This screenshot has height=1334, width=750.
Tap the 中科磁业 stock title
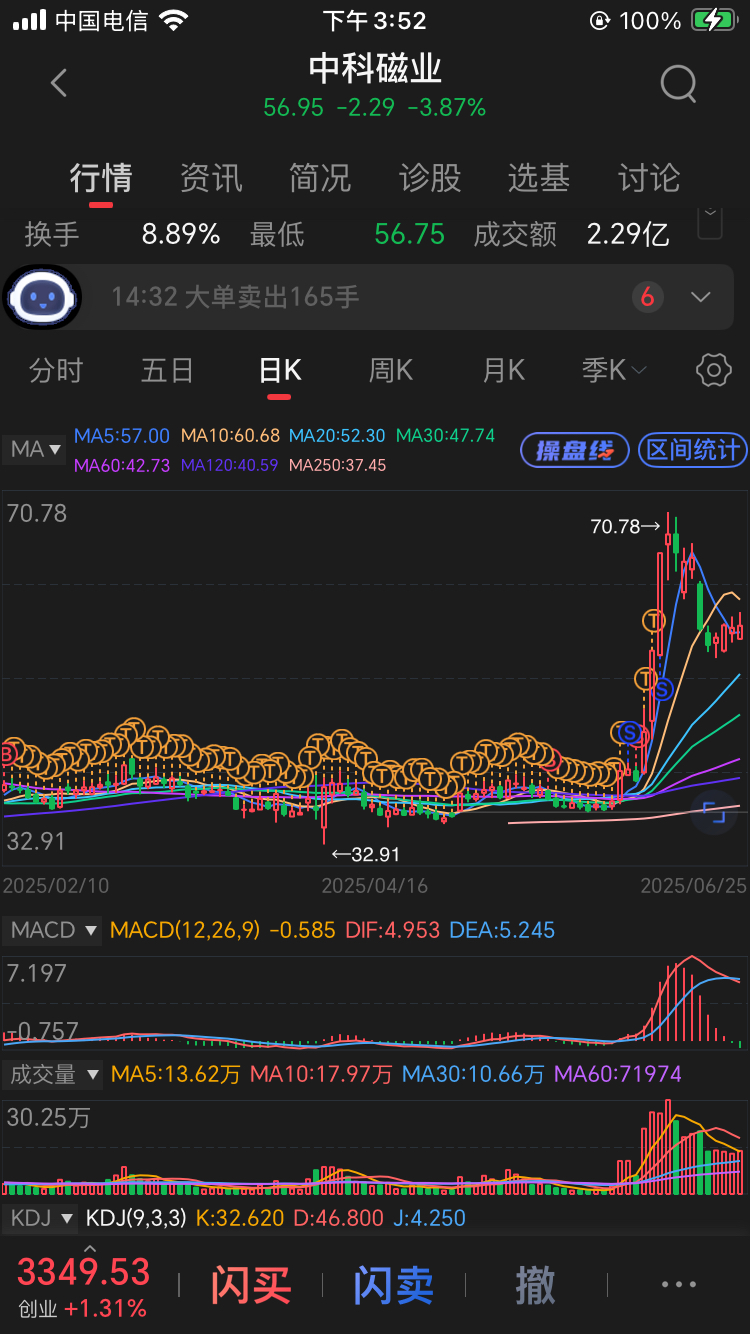tap(375, 68)
